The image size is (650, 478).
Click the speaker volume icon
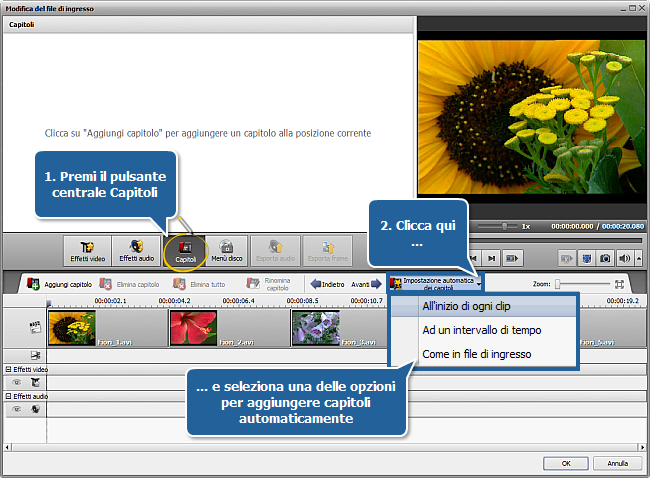click(625, 258)
